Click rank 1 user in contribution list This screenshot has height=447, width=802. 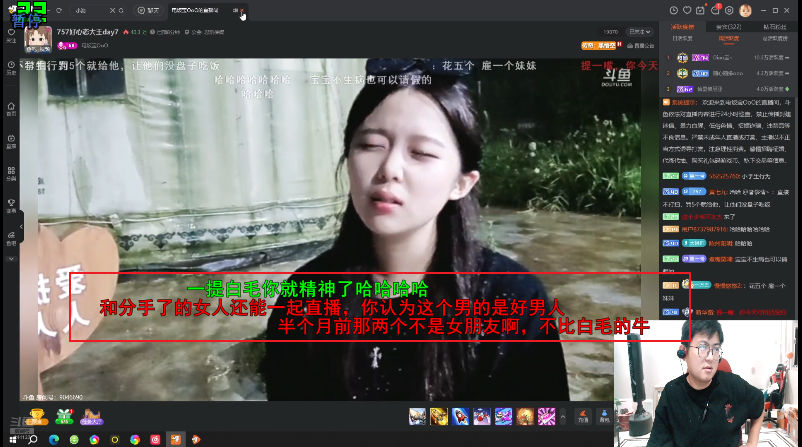[x=728, y=58]
